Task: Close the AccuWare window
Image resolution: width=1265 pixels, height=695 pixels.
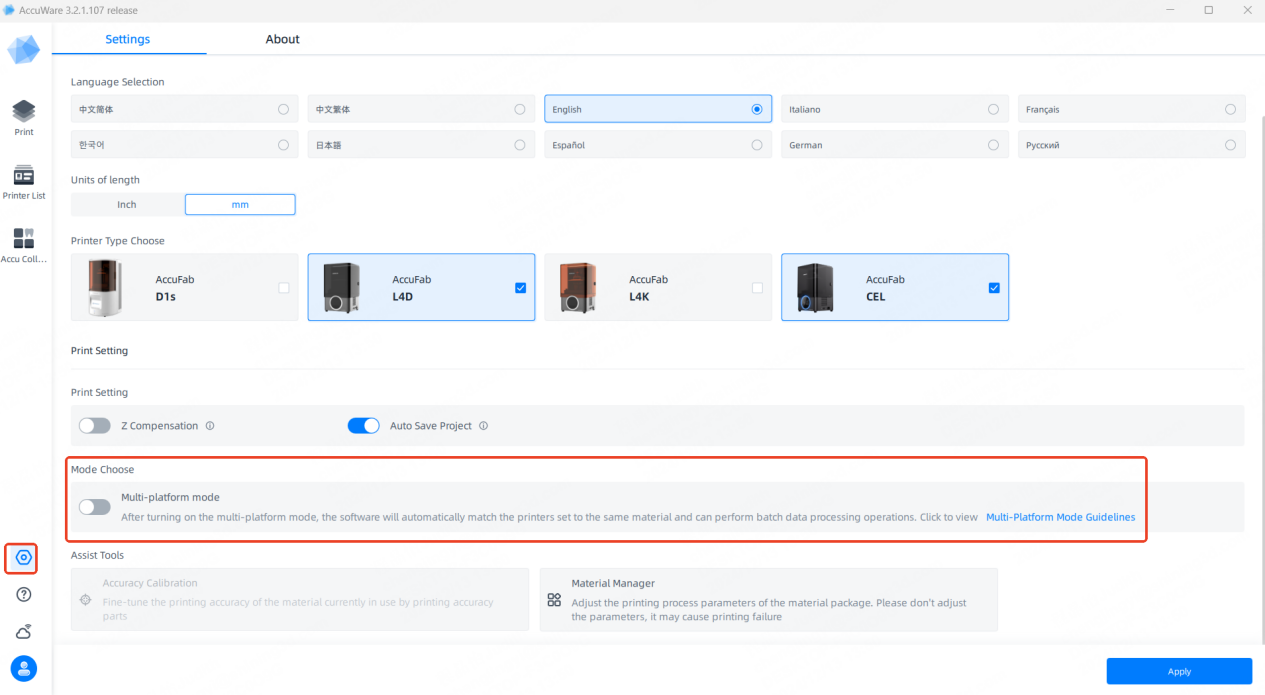Action: pyautogui.click(x=1245, y=10)
